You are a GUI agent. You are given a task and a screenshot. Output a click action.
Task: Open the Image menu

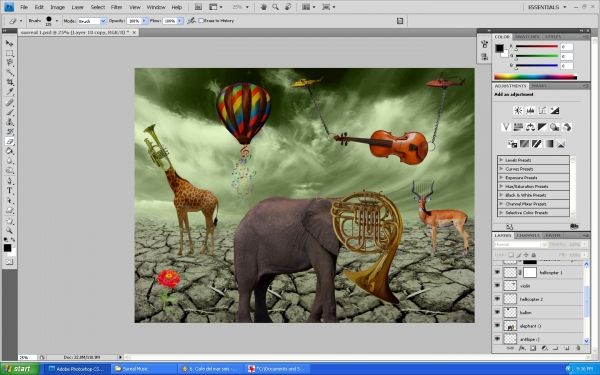[x=57, y=7]
